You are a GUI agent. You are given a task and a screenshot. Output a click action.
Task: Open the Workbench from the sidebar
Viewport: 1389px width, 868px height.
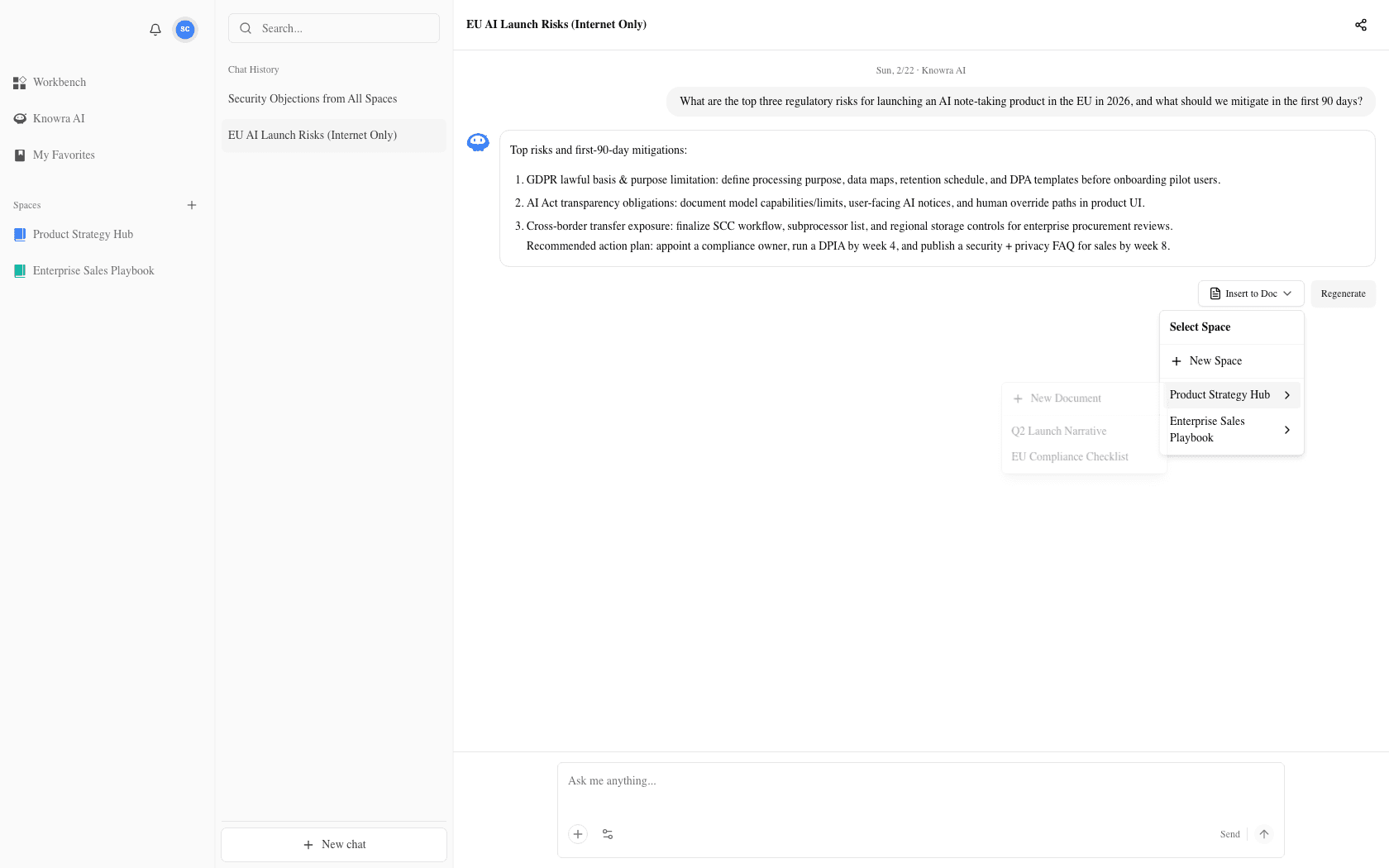60,82
